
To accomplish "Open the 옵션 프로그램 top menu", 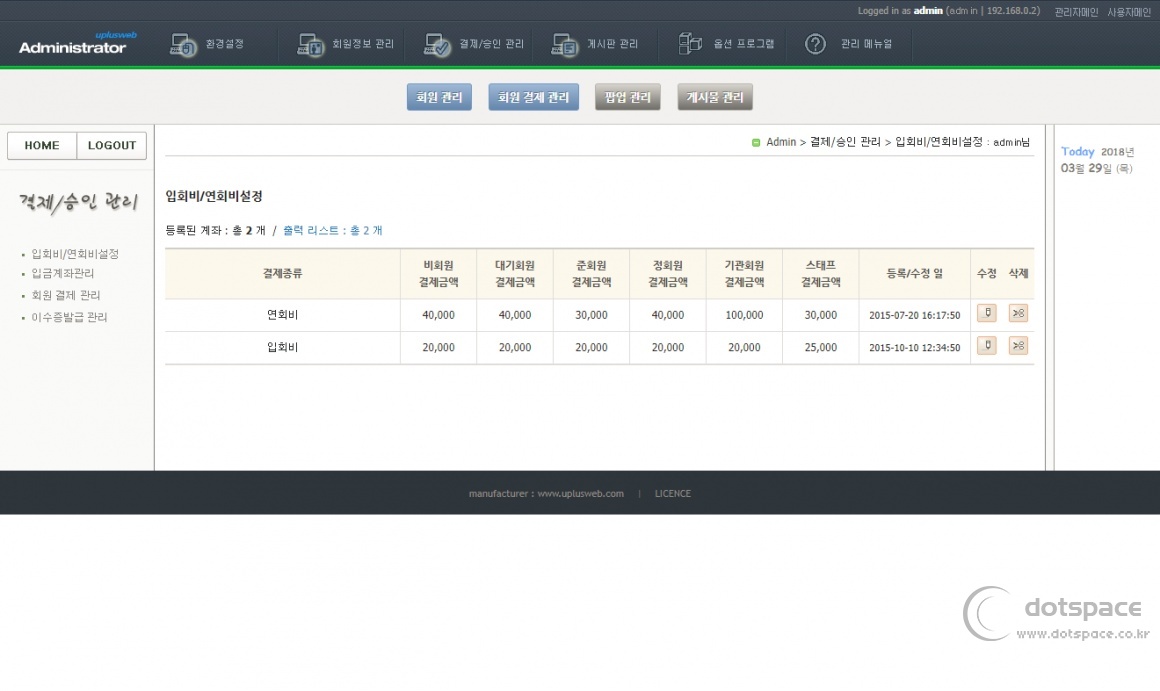I will [x=727, y=45].
